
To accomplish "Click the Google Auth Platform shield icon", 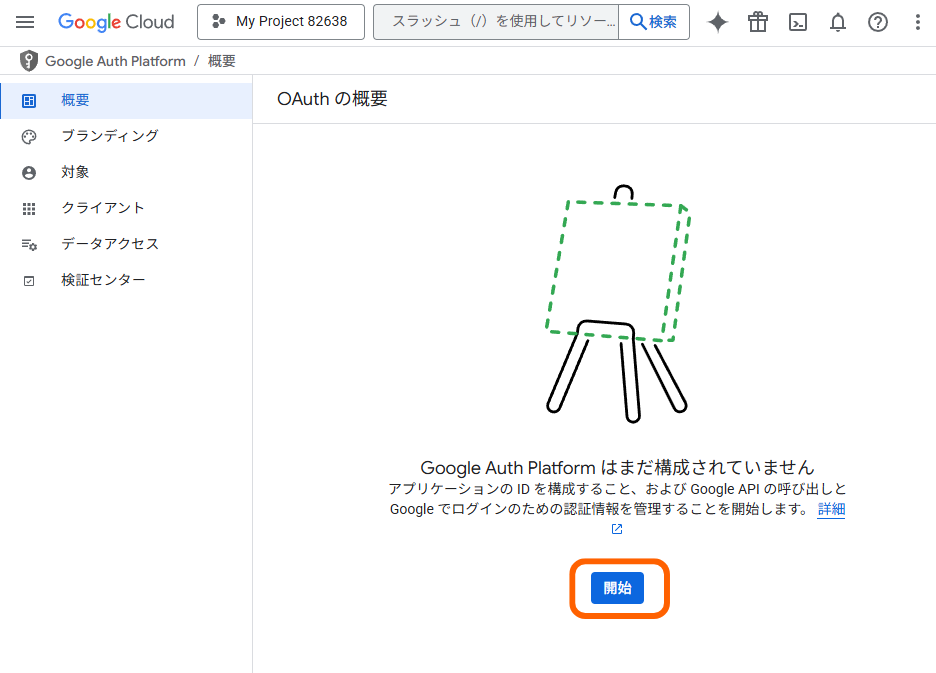I will click(x=28, y=61).
